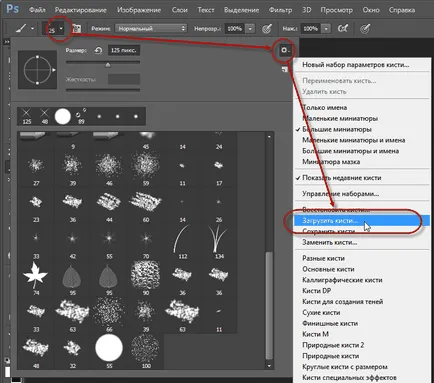The width and height of the screenshot is (434, 383).
Task: Click the Непрозр. 100% opacity field
Action: 235,29
